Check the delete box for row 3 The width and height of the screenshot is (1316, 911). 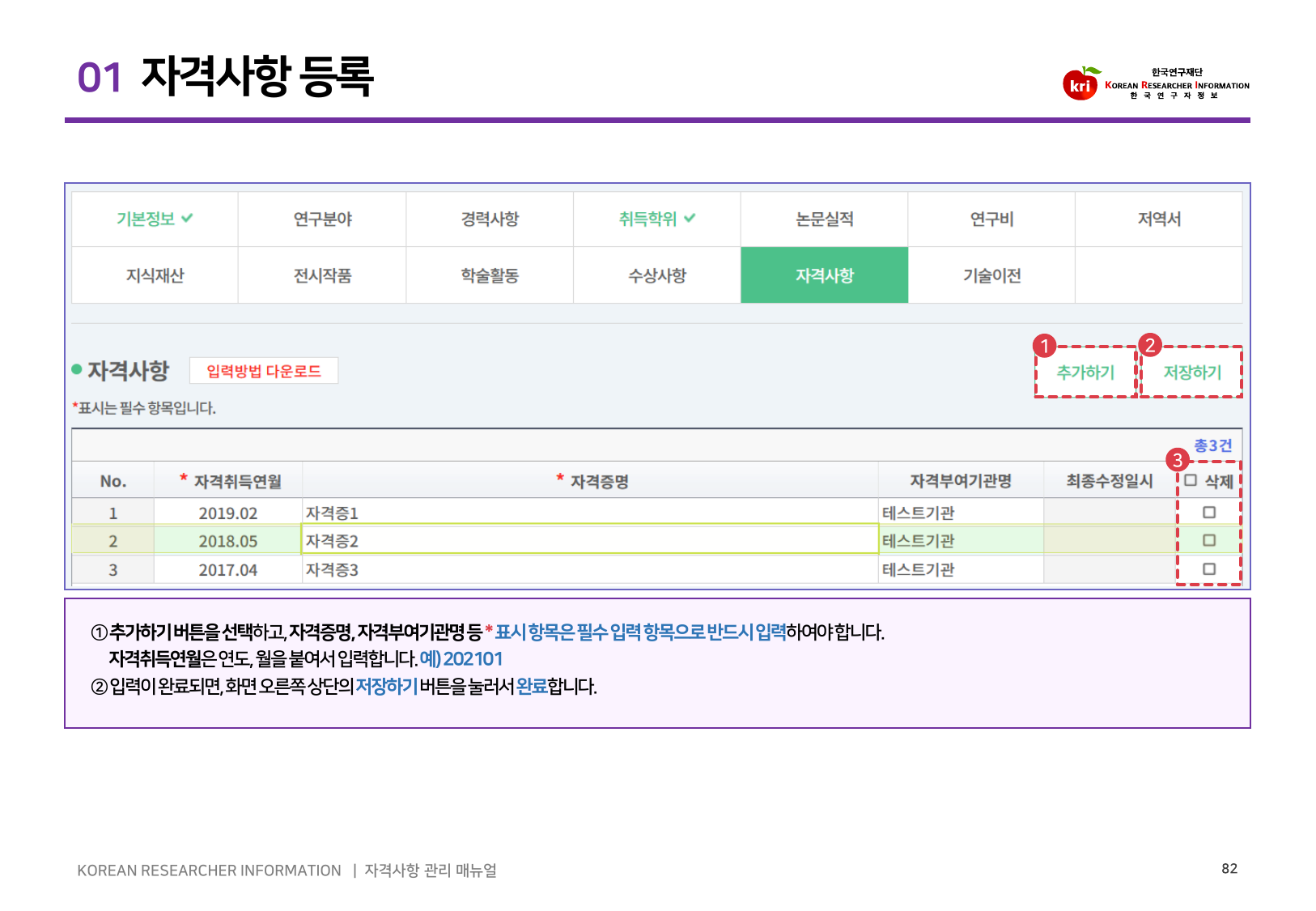pyautogui.click(x=1209, y=569)
